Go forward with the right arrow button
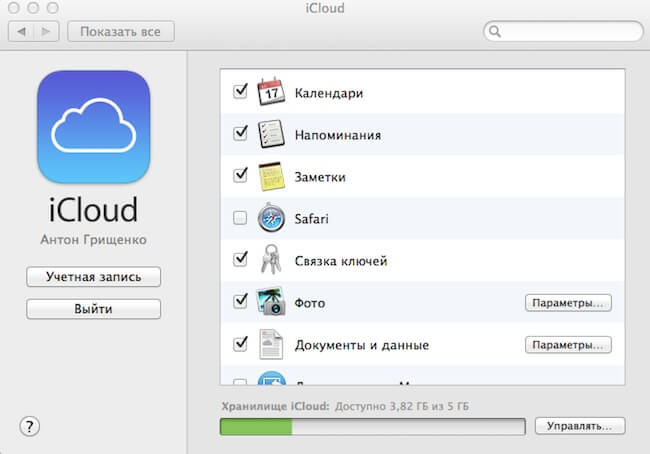 coord(46,32)
